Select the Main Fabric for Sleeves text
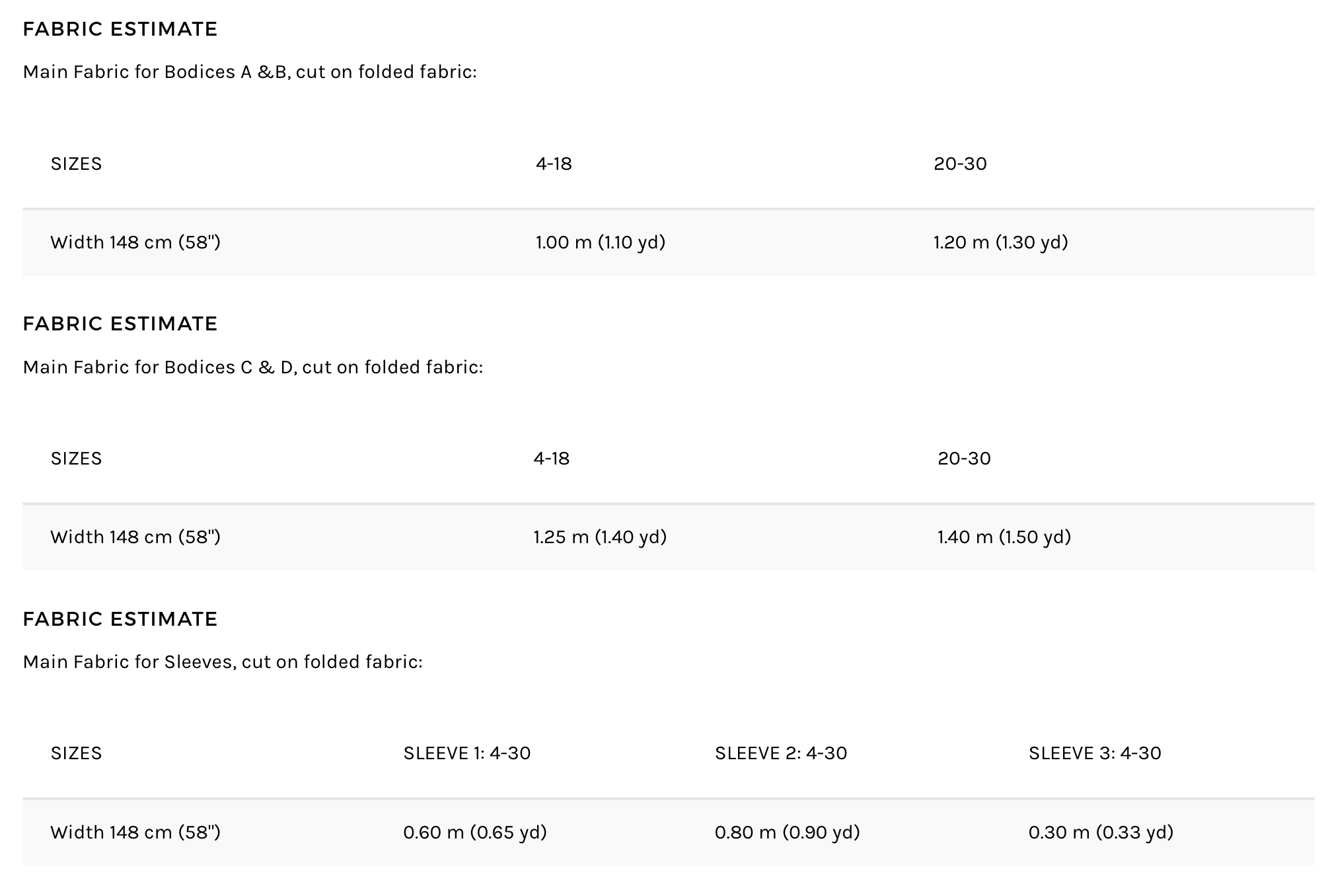This screenshot has height=896, width=1328. [223, 662]
